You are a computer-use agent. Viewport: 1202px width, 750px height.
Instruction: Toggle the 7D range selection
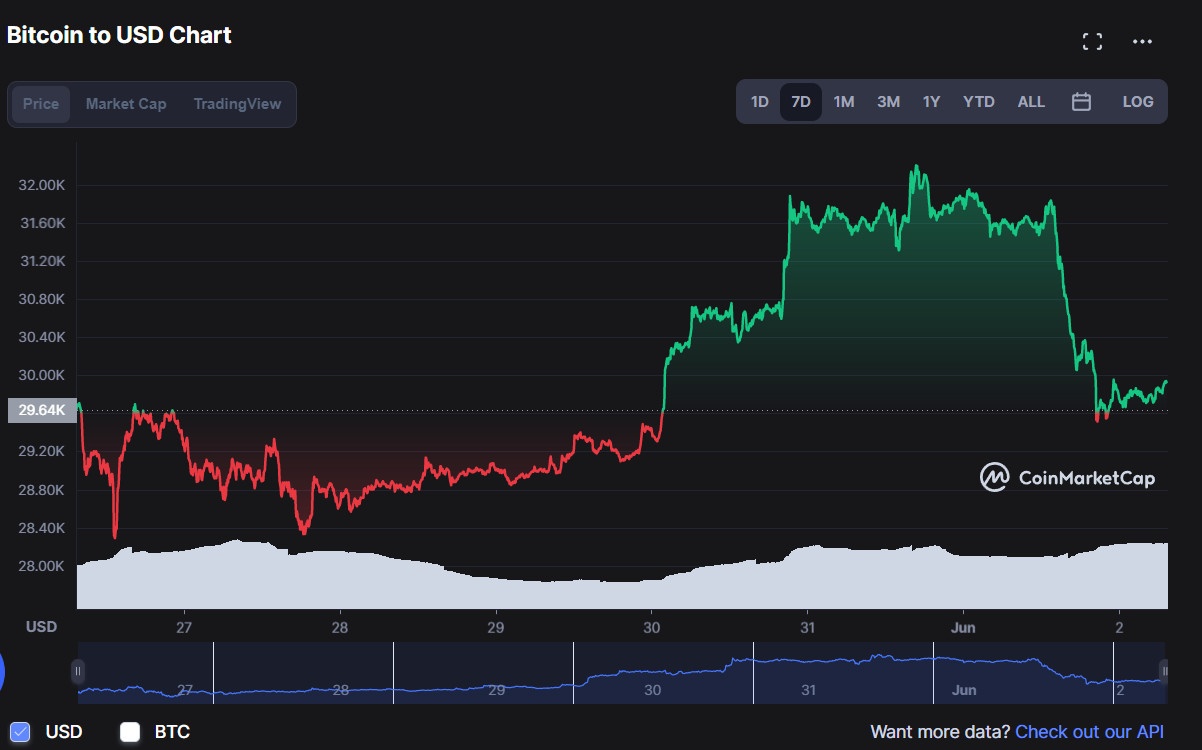click(800, 101)
